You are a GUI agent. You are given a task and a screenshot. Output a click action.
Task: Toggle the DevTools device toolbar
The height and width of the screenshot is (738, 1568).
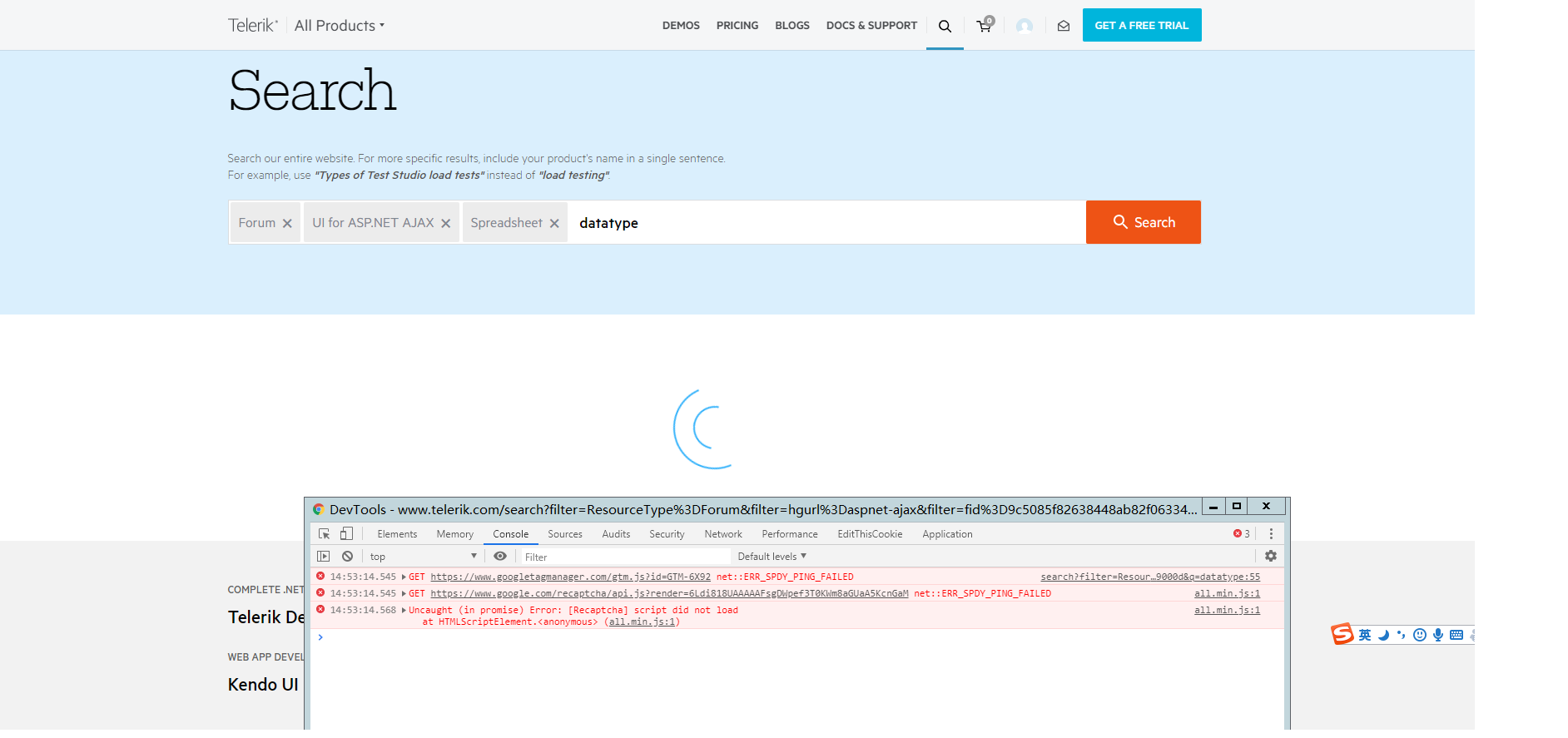click(x=347, y=534)
